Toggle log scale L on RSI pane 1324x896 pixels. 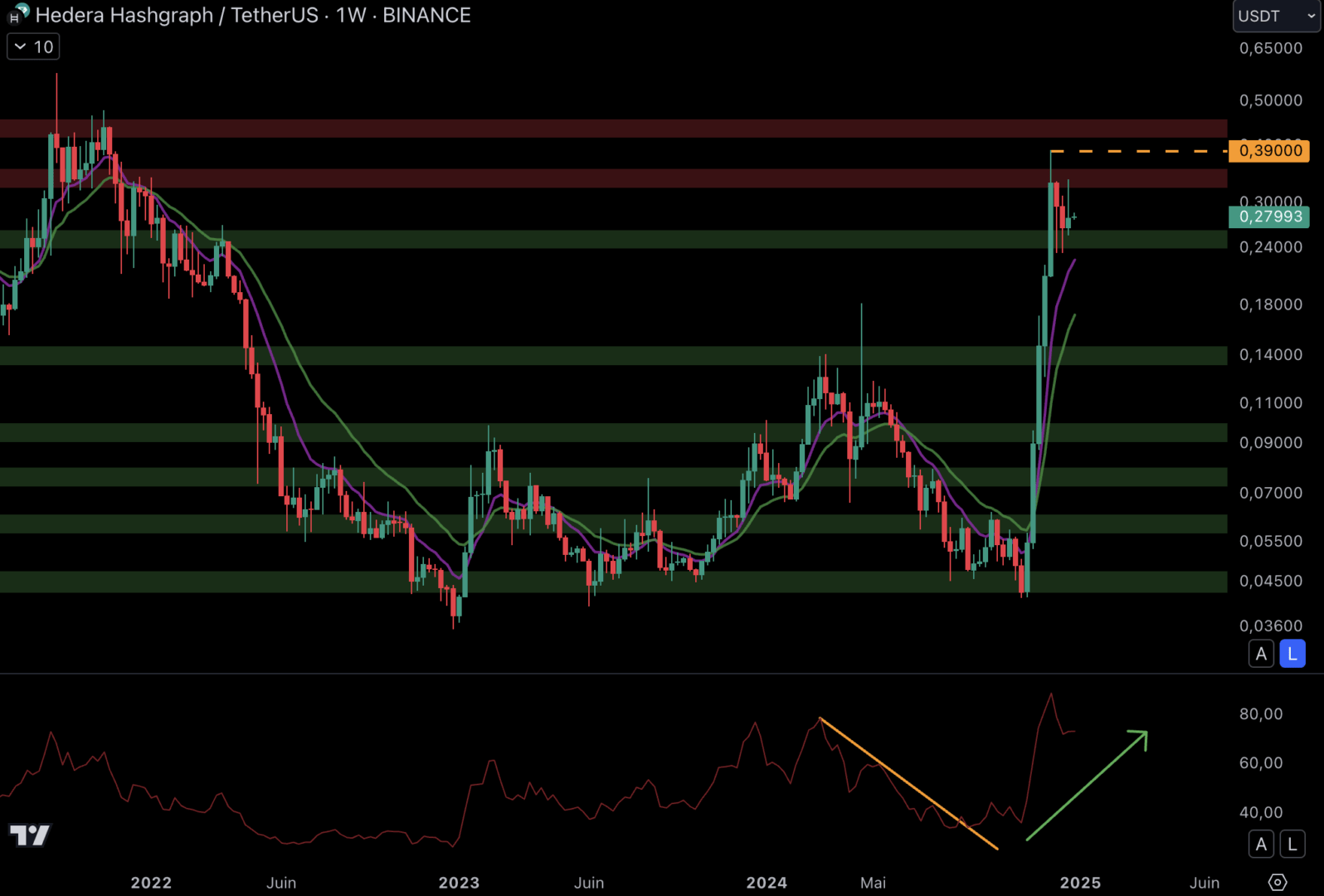point(1292,845)
